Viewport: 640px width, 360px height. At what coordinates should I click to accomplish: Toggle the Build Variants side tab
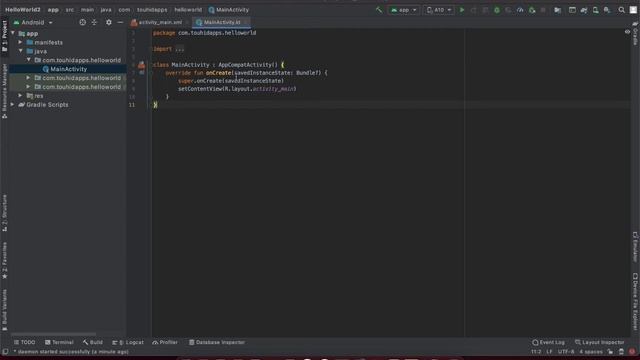point(4,309)
